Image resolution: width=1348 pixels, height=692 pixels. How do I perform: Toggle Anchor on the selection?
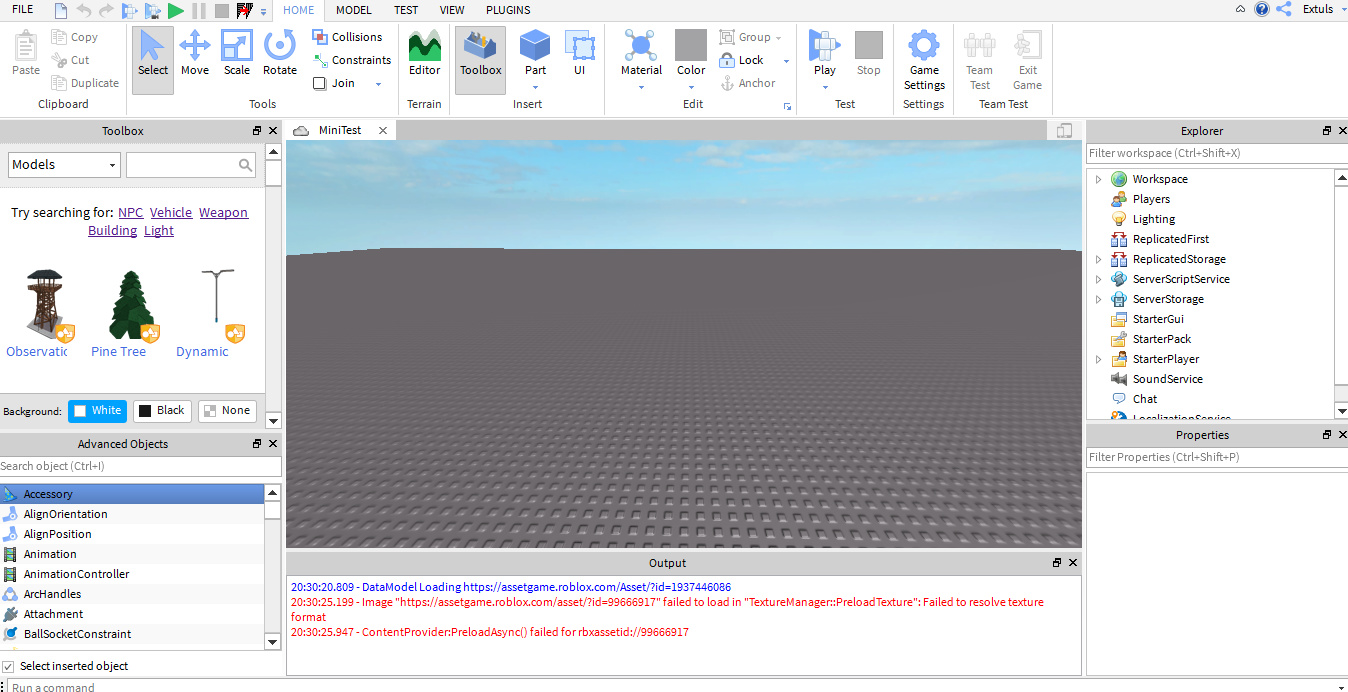[x=748, y=83]
